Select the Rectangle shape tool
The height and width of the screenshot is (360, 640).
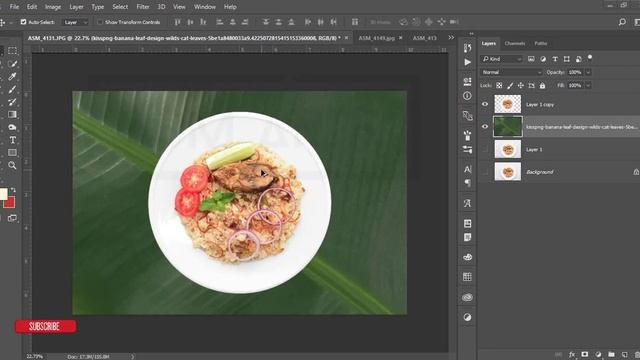pos(12,153)
